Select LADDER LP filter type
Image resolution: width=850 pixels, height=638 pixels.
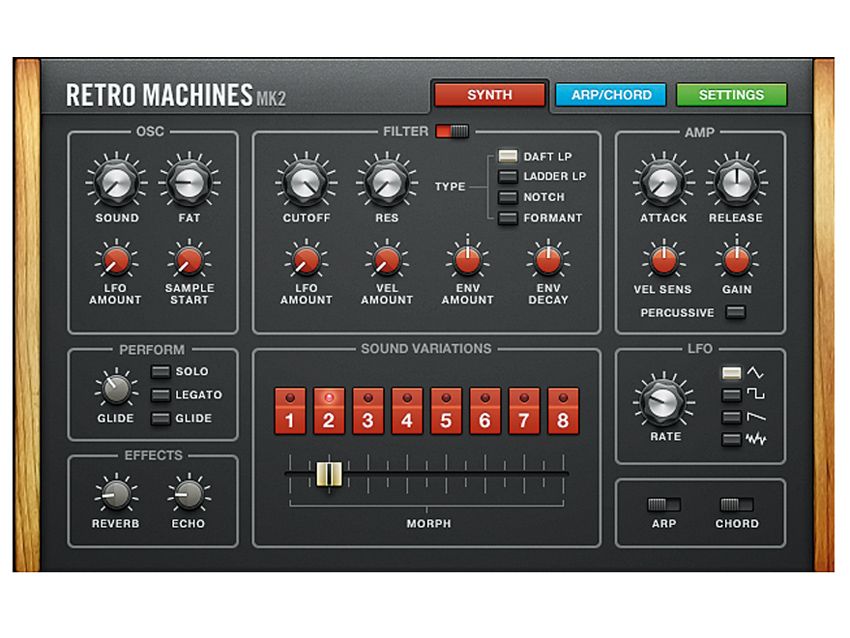click(508, 177)
